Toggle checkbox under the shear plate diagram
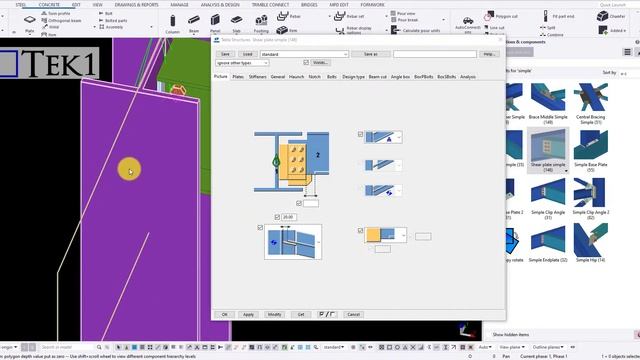Screen dimensions: 640x360 [299, 203]
